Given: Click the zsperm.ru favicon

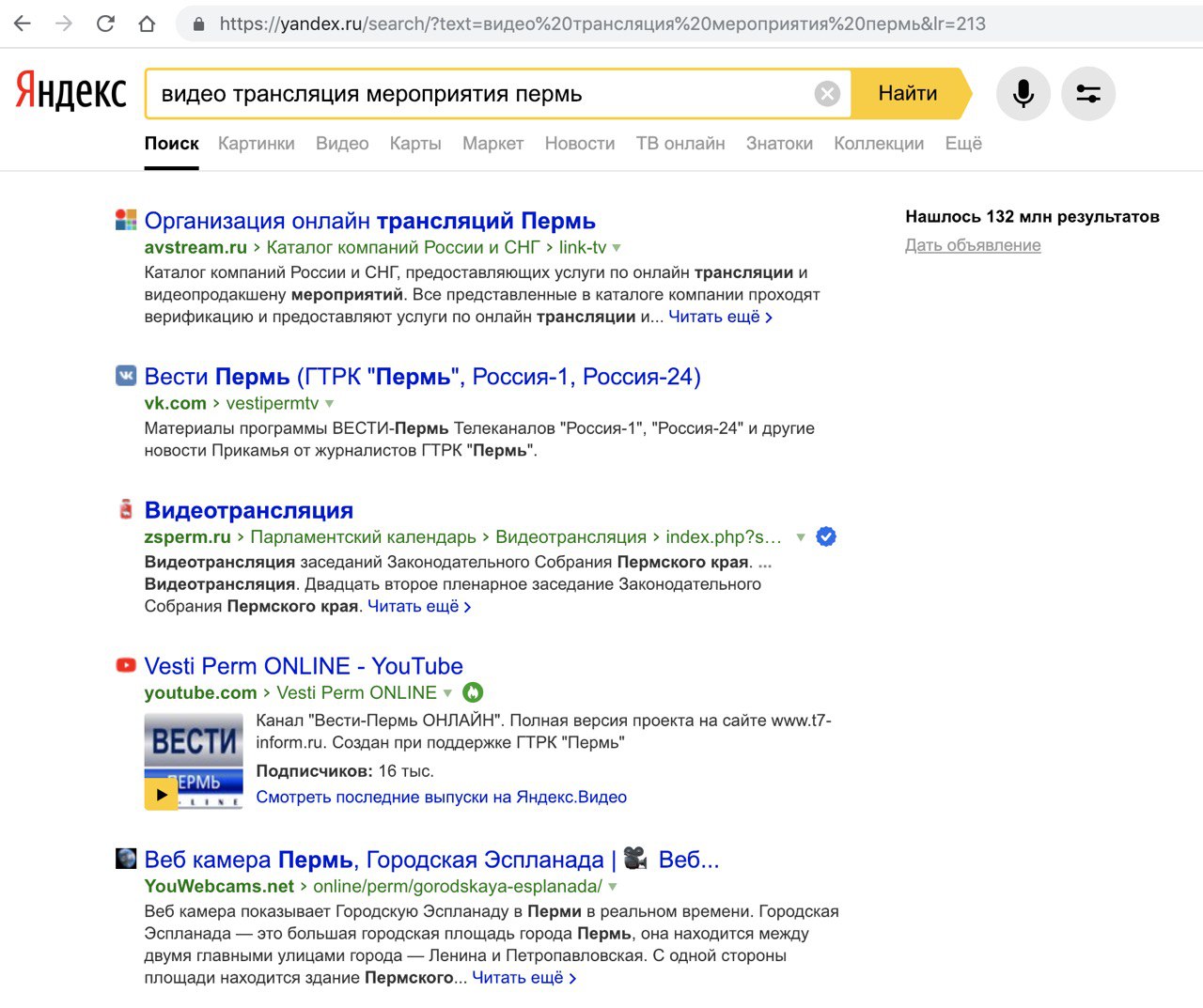Looking at the screenshot, I should (126, 509).
